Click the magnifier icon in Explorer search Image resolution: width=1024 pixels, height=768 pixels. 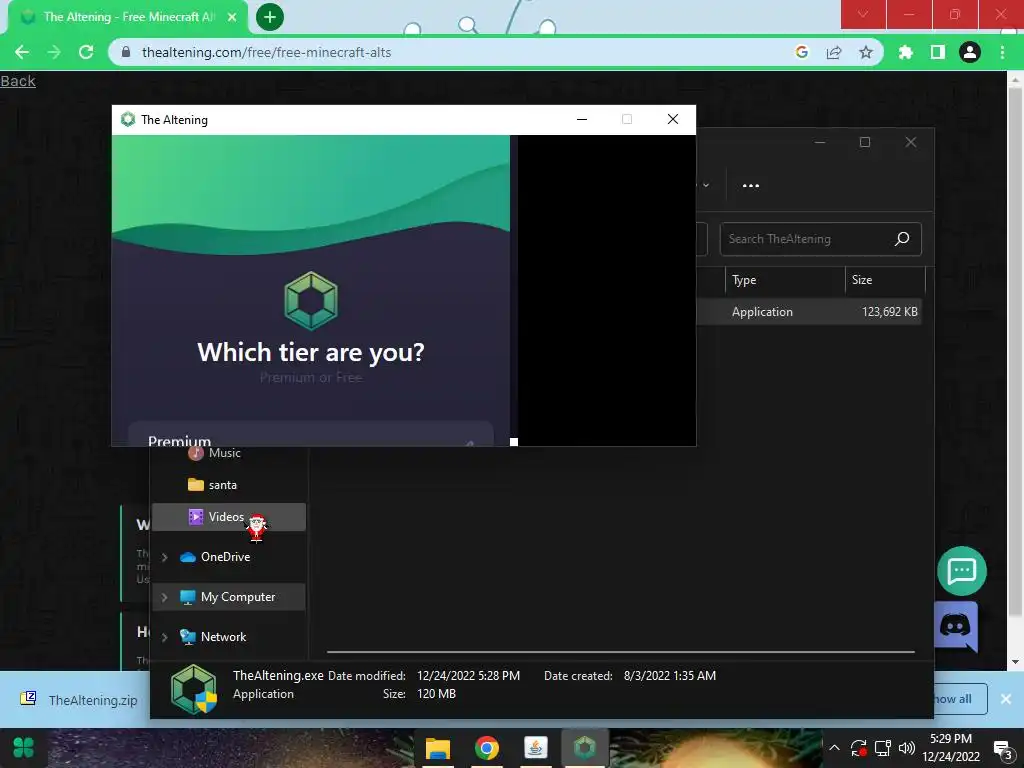(x=902, y=239)
